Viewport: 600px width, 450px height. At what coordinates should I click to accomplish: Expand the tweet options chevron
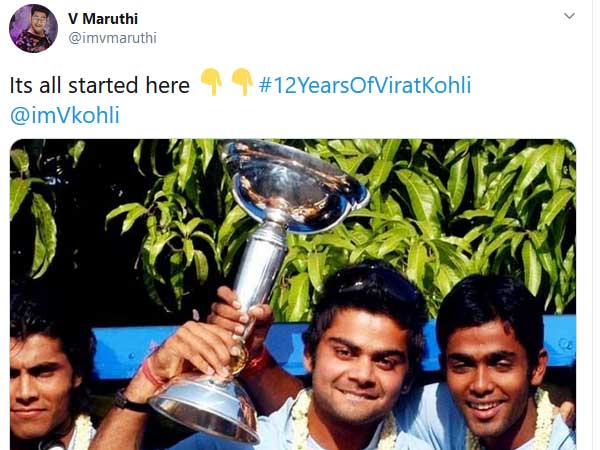(569, 16)
